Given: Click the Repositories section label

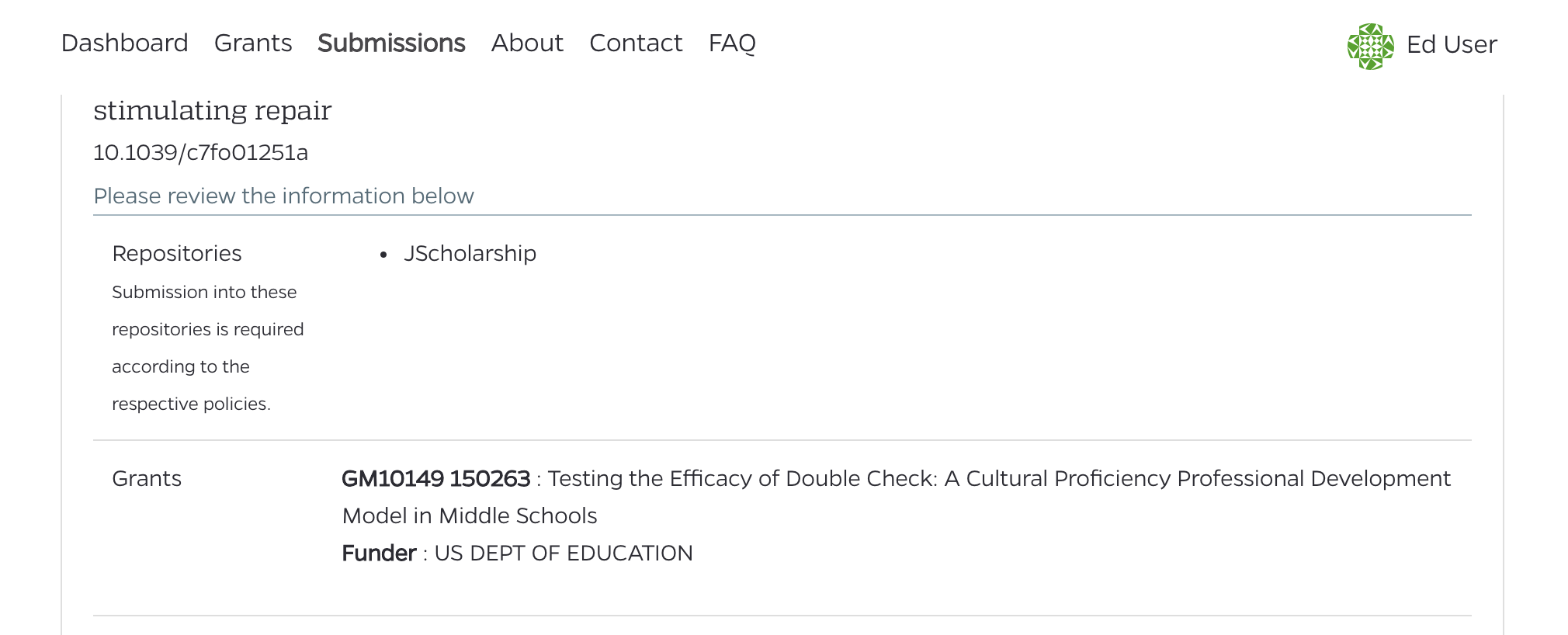Looking at the screenshot, I should (x=177, y=253).
